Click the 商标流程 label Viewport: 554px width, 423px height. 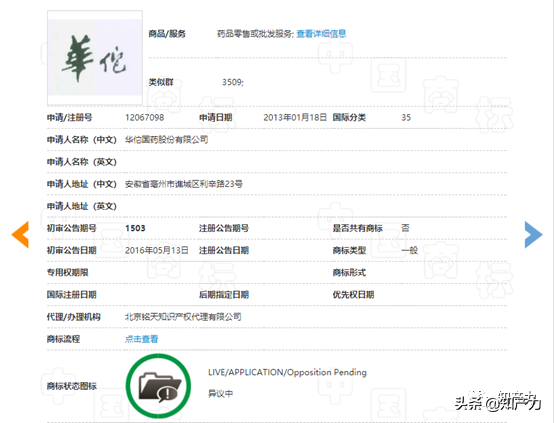click(64, 339)
